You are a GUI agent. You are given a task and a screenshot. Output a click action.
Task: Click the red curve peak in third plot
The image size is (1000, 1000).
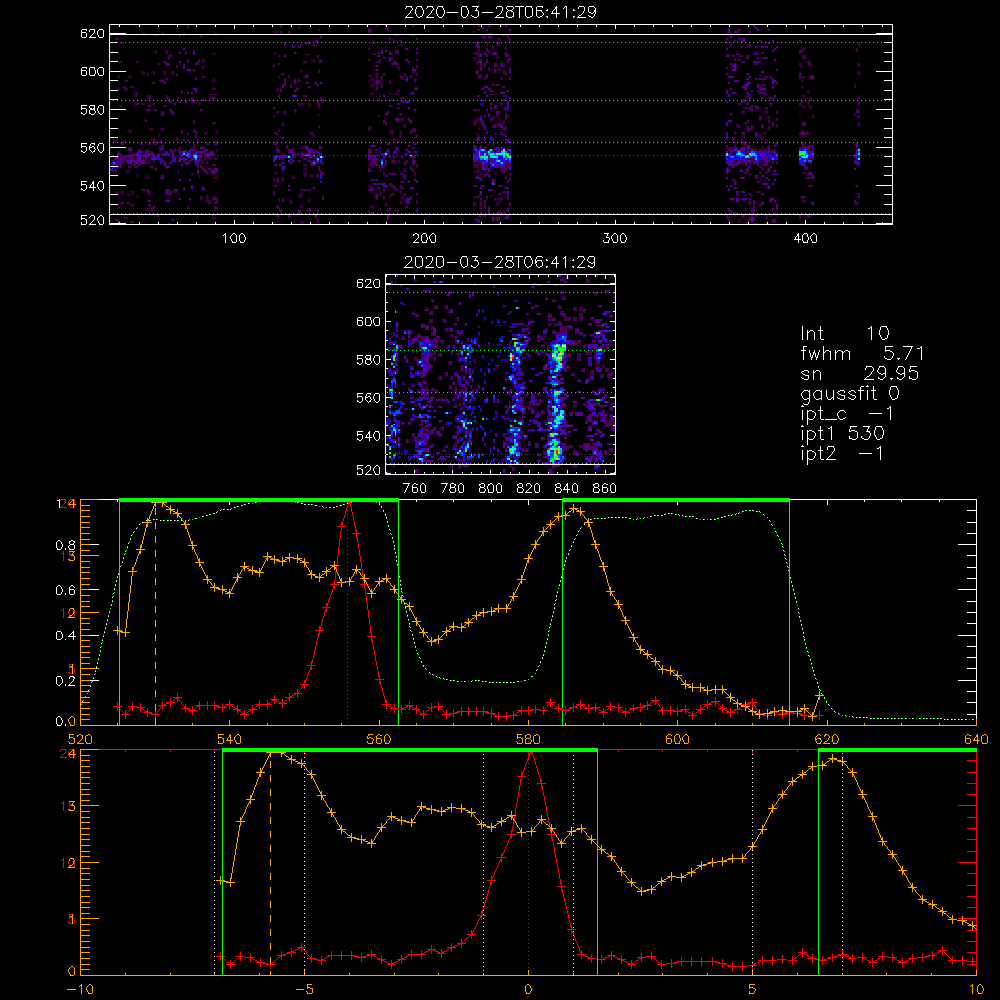tap(348, 504)
